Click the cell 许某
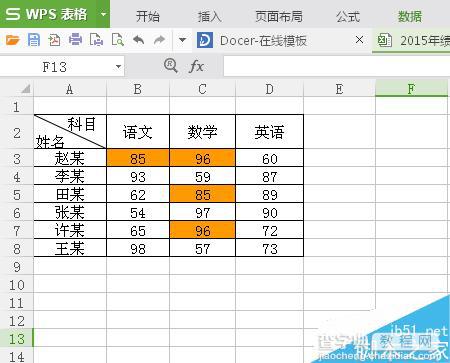Viewport: 450px width, 363px height. (70, 230)
